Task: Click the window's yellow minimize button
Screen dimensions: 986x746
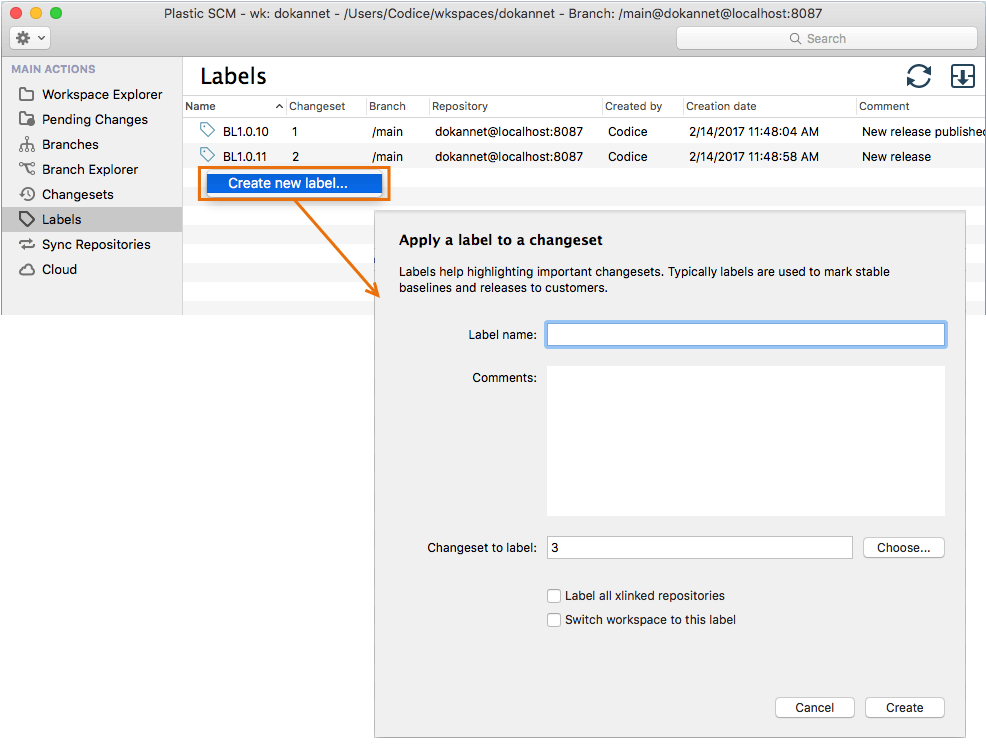Action: [36, 13]
